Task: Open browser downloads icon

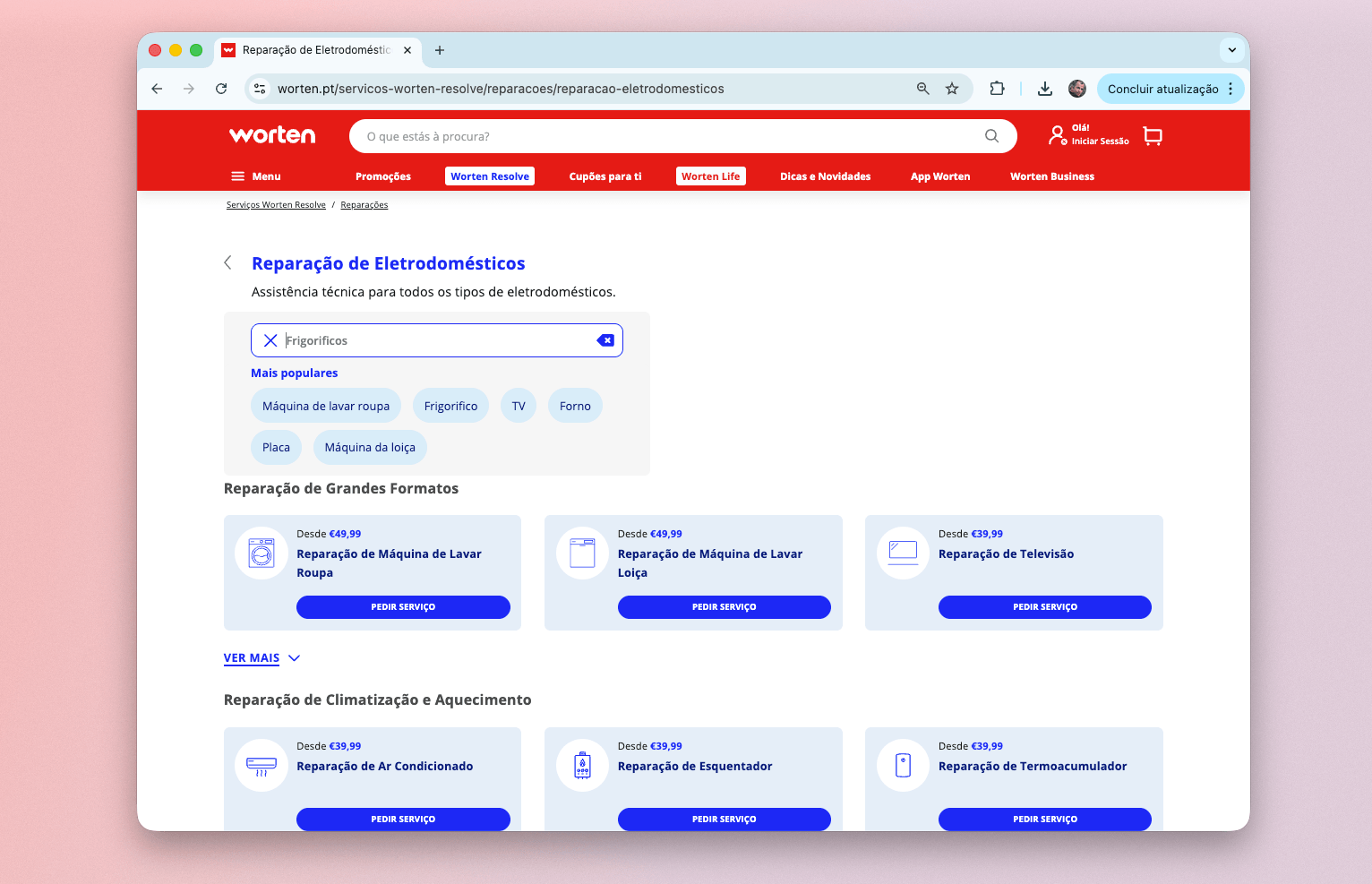Action: pyautogui.click(x=1044, y=89)
